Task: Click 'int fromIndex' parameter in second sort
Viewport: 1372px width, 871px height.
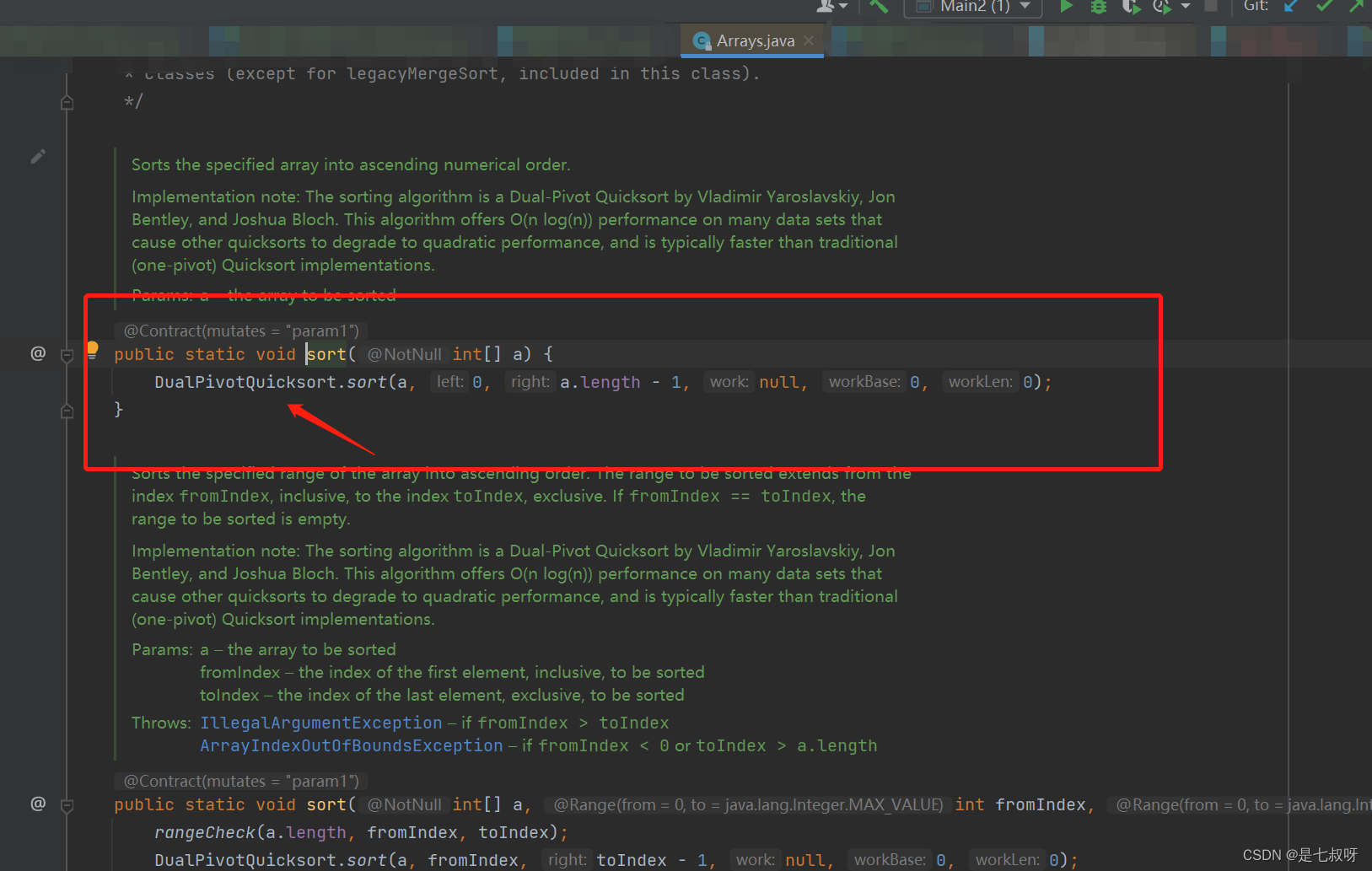Action: 1020,805
